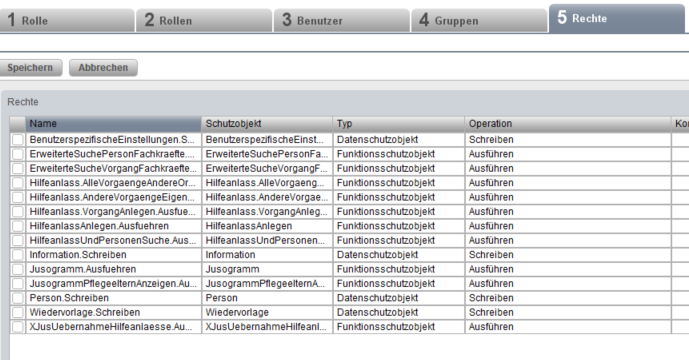Check the Hilfeanlass.AndereVorgaengeEigen row checkbox
Screen dimensions: 689x360
click(18, 197)
